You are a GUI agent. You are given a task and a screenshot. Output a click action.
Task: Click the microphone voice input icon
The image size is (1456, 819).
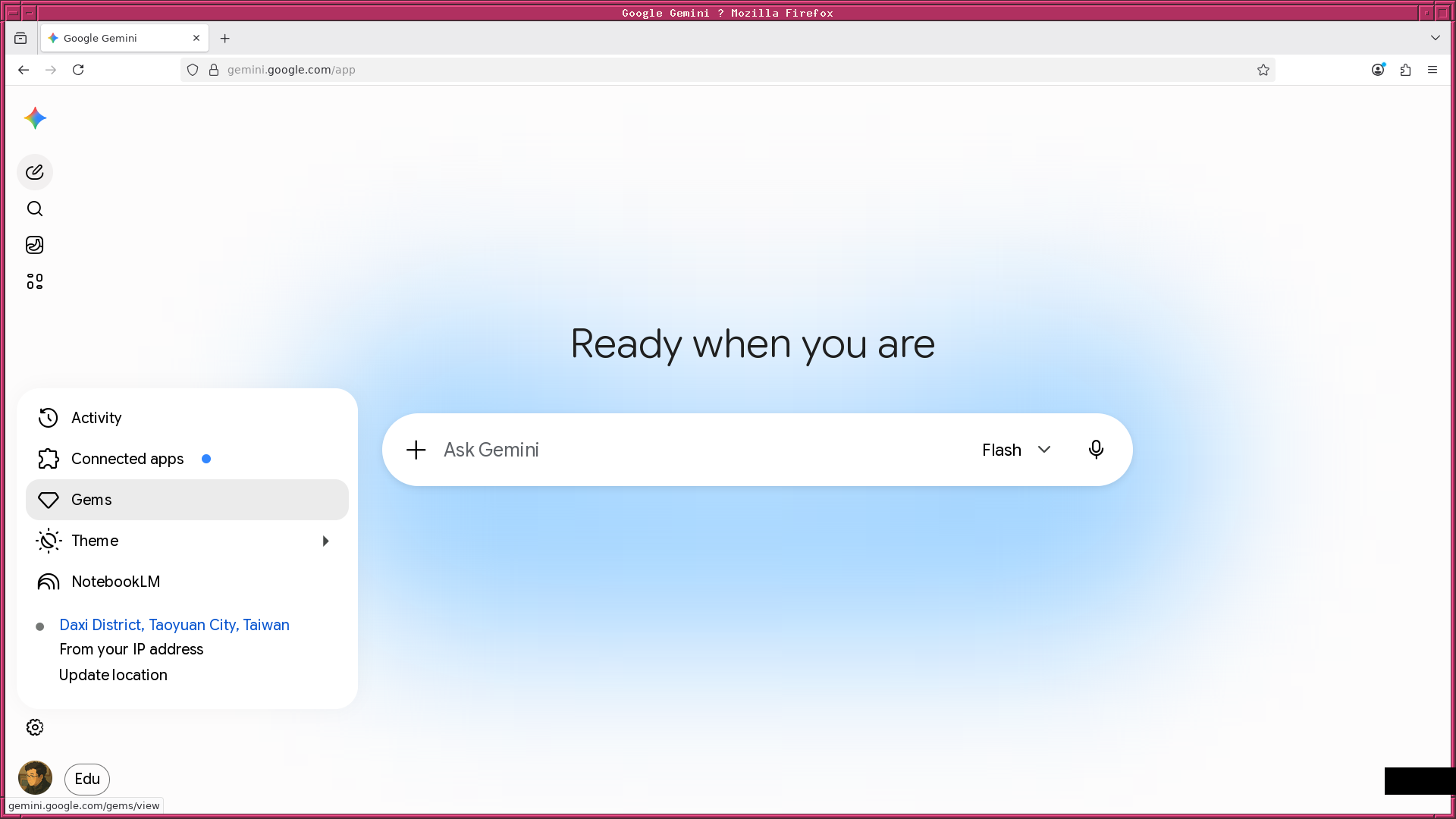(x=1096, y=450)
